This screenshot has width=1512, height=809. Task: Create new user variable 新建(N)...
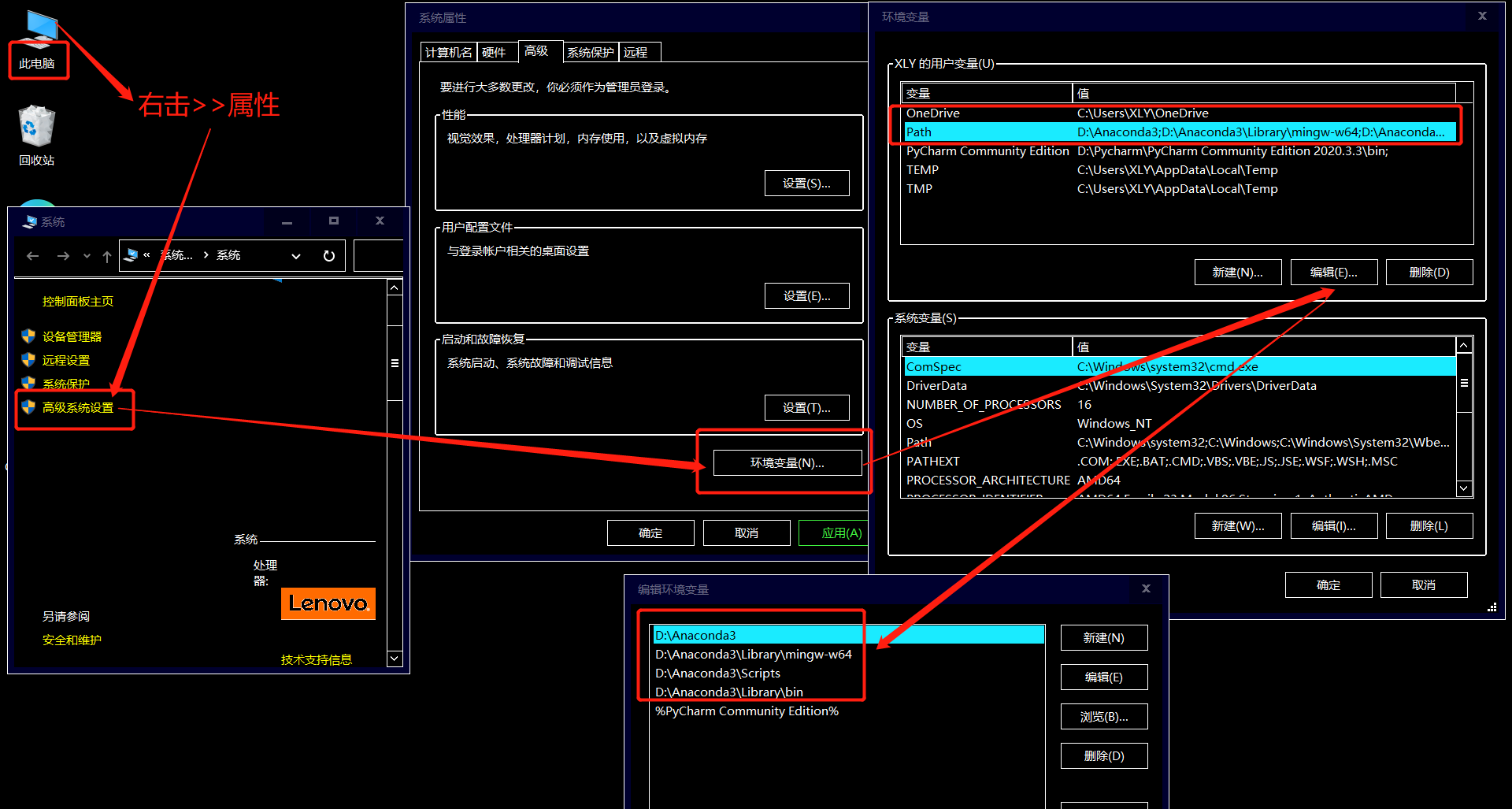click(1238, 273)
